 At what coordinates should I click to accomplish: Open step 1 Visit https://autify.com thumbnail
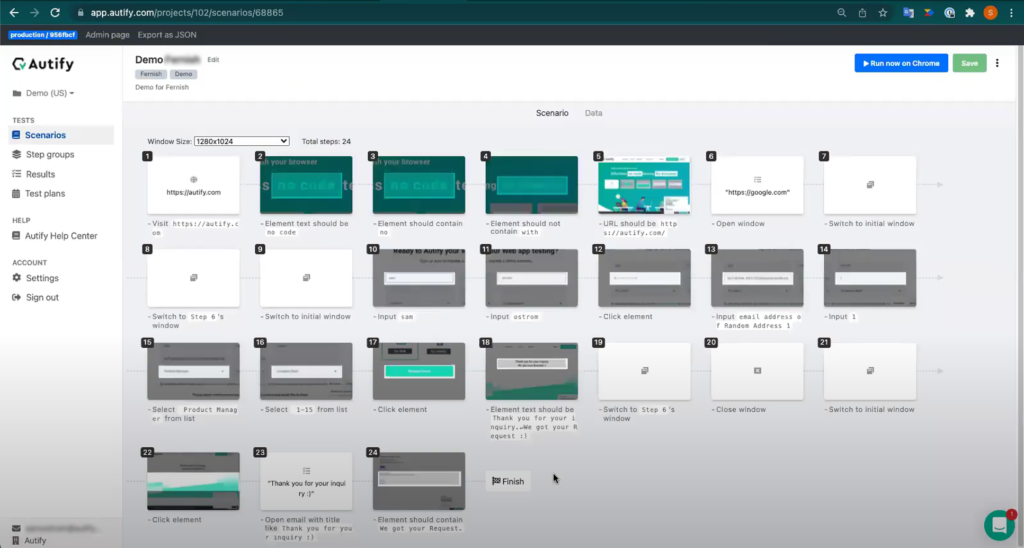193,185
